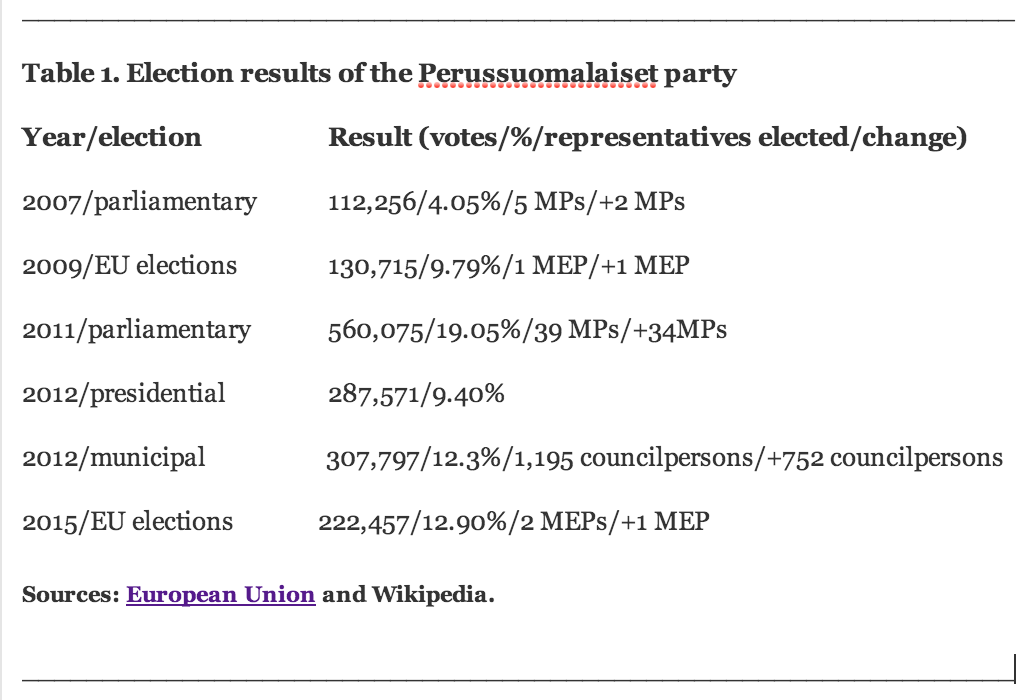Click the 560,075/19.05% result text
Image resolution: width=1032 pixels, height=700 pixels.
[x=527, y=330]
